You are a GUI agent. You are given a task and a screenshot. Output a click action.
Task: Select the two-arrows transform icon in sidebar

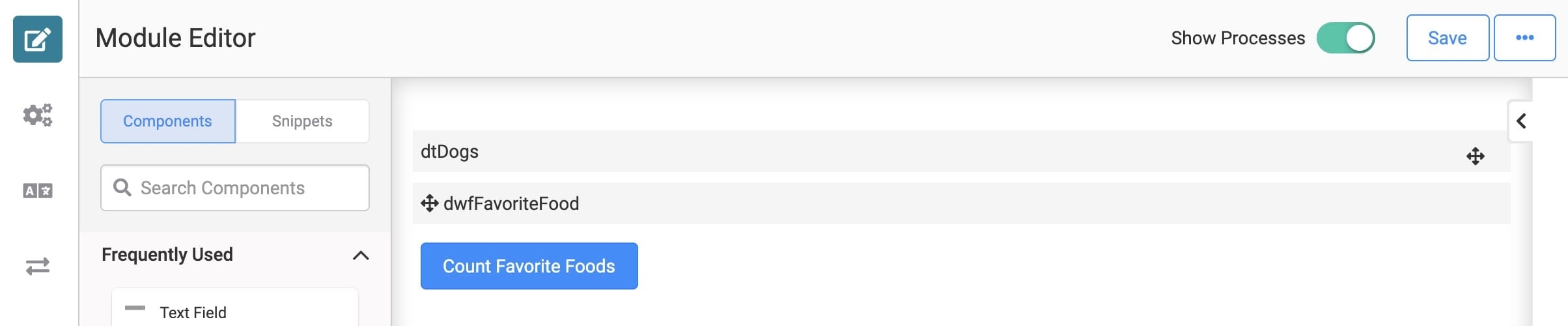click(38, 266)
